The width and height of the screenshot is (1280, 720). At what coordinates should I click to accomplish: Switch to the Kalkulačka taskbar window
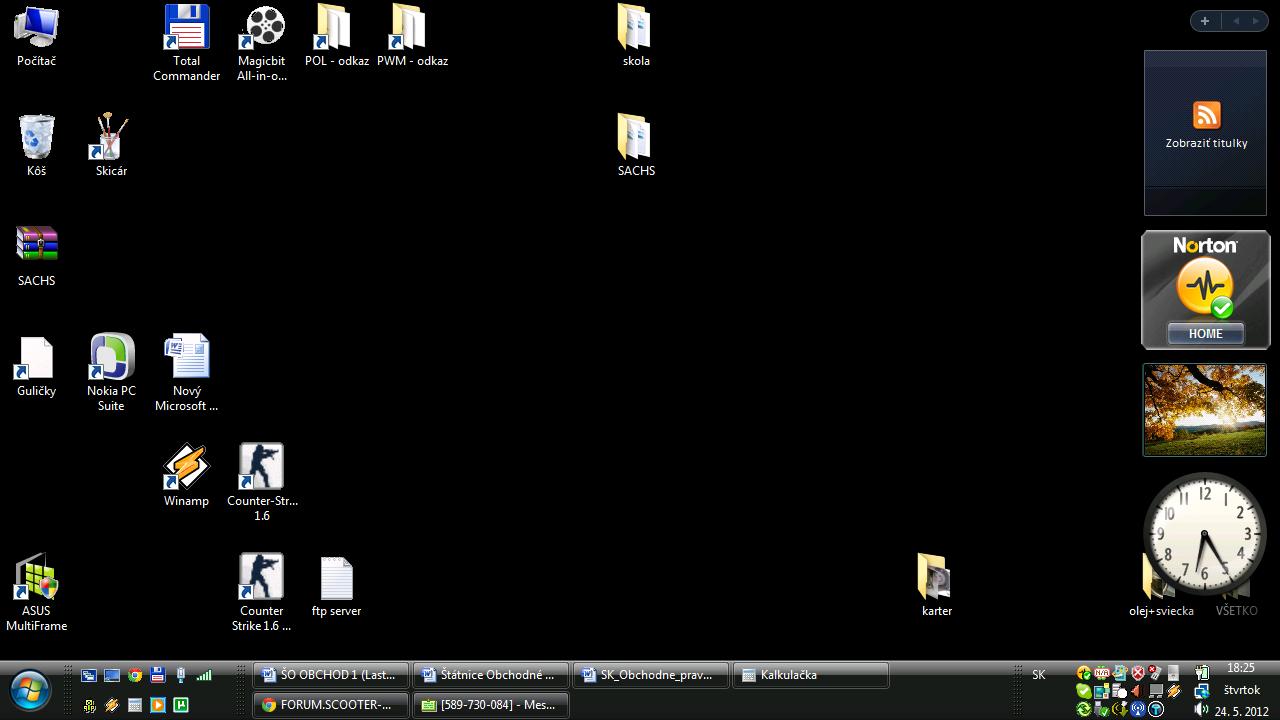pyautogui.click(x=810, y=675)
